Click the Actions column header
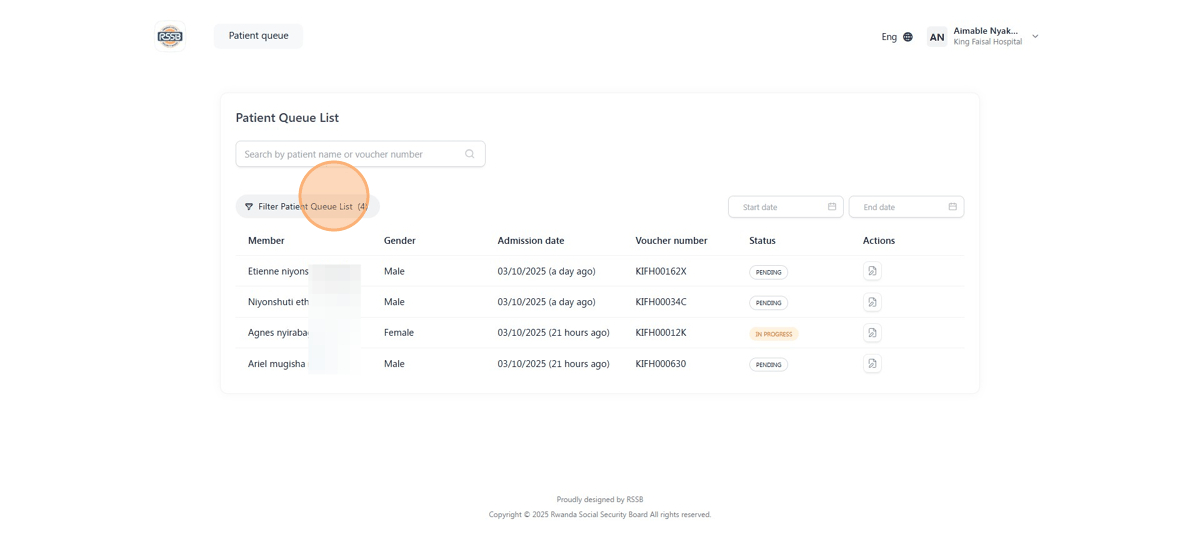Viewport: 1200px width, 549px height. 879,241
